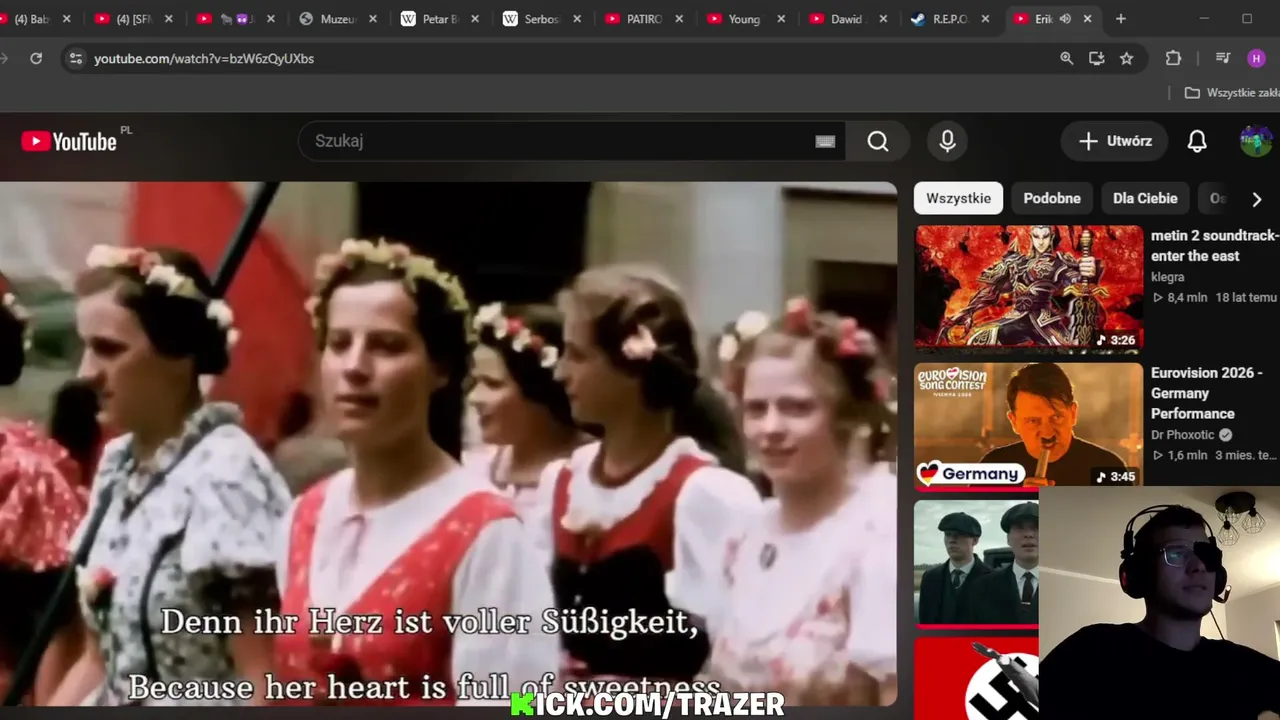The height and width of the screenshot is (720, 1280).
Task: Open the Chrome profile H avatar
Action: [1257, 58]
